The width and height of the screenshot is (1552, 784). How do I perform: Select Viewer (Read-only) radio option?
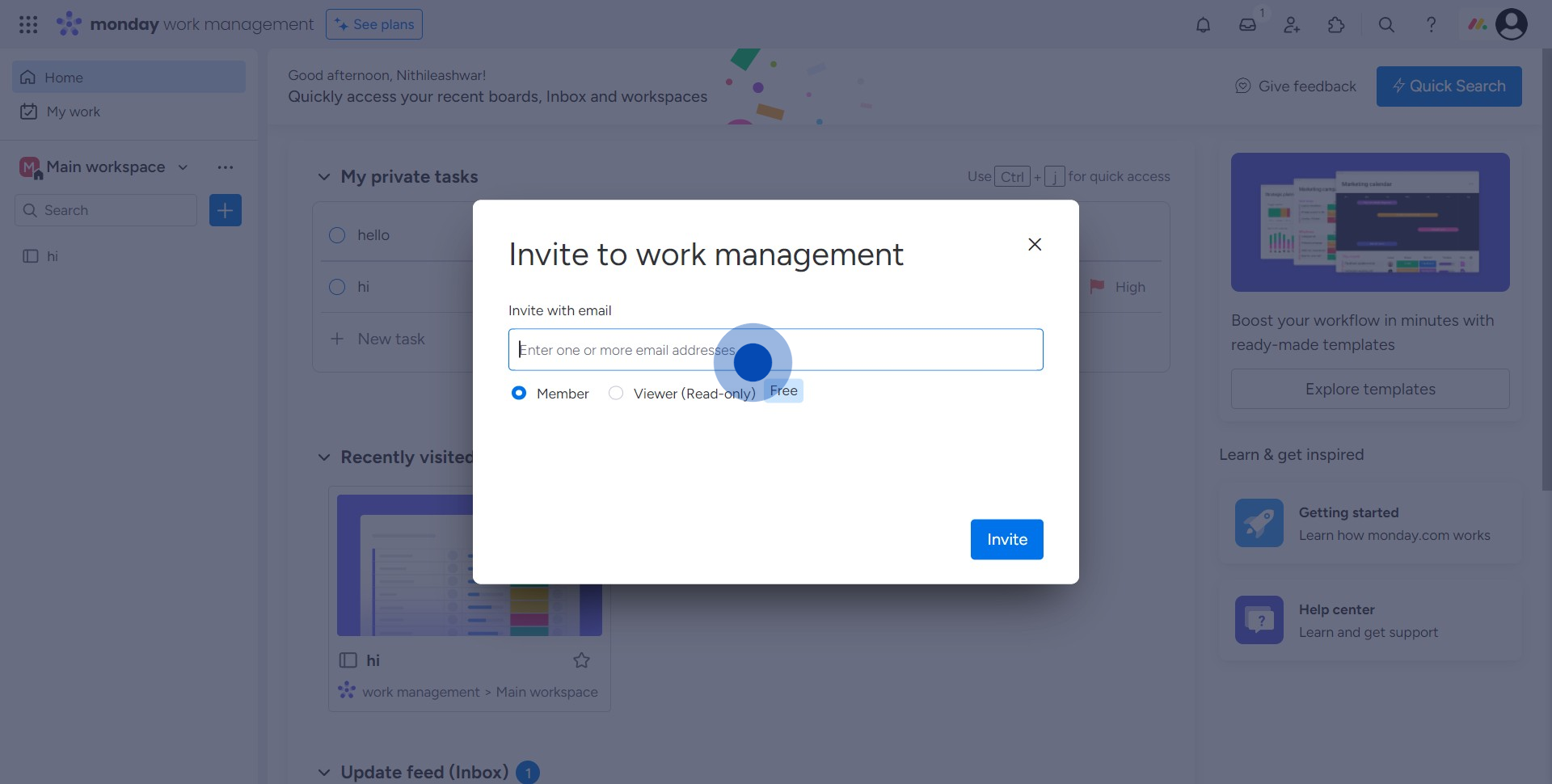click(x=616, y=393)
